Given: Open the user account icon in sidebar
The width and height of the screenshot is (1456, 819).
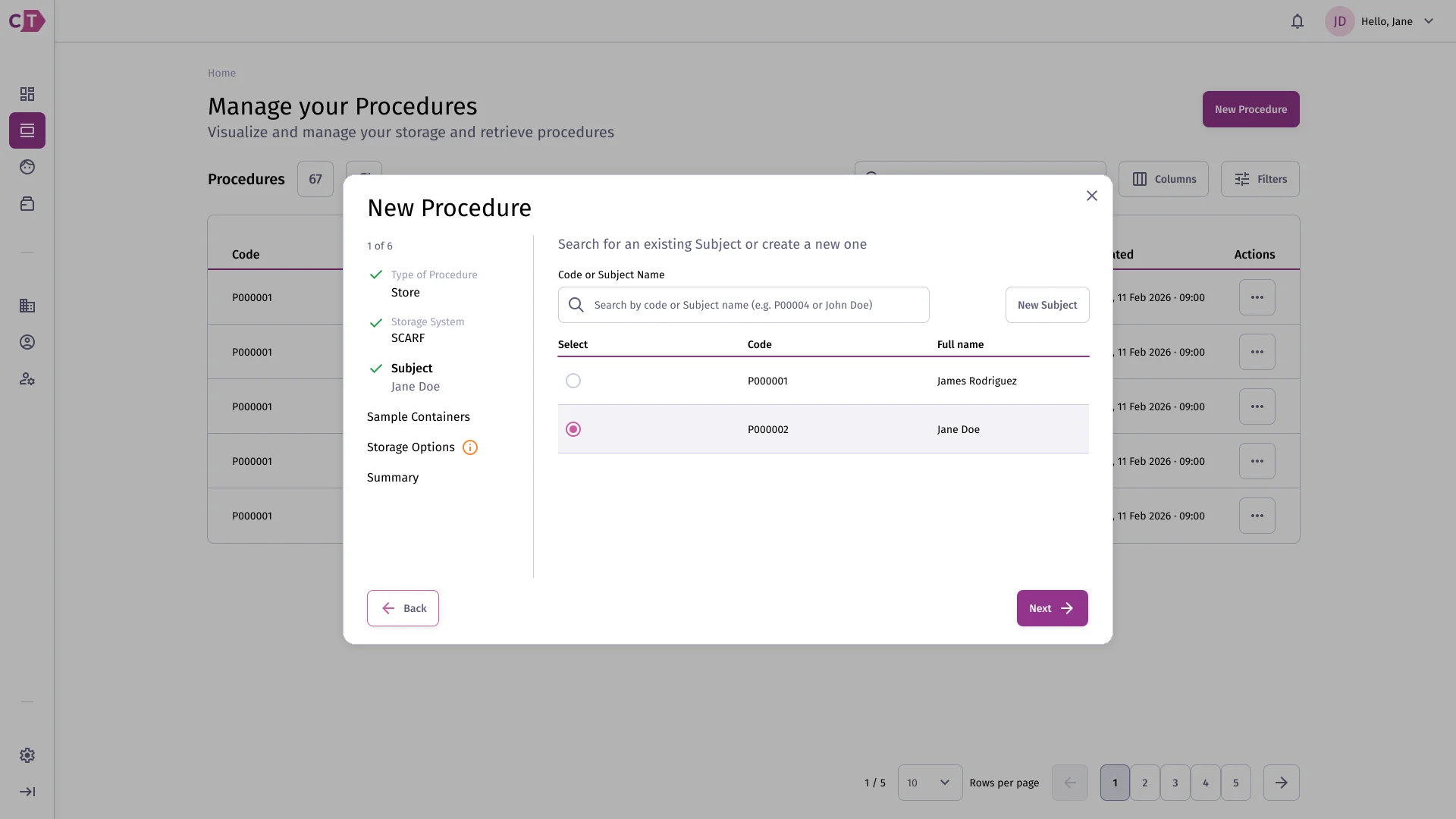Looking at the screenshot, I should pos(27,342).
